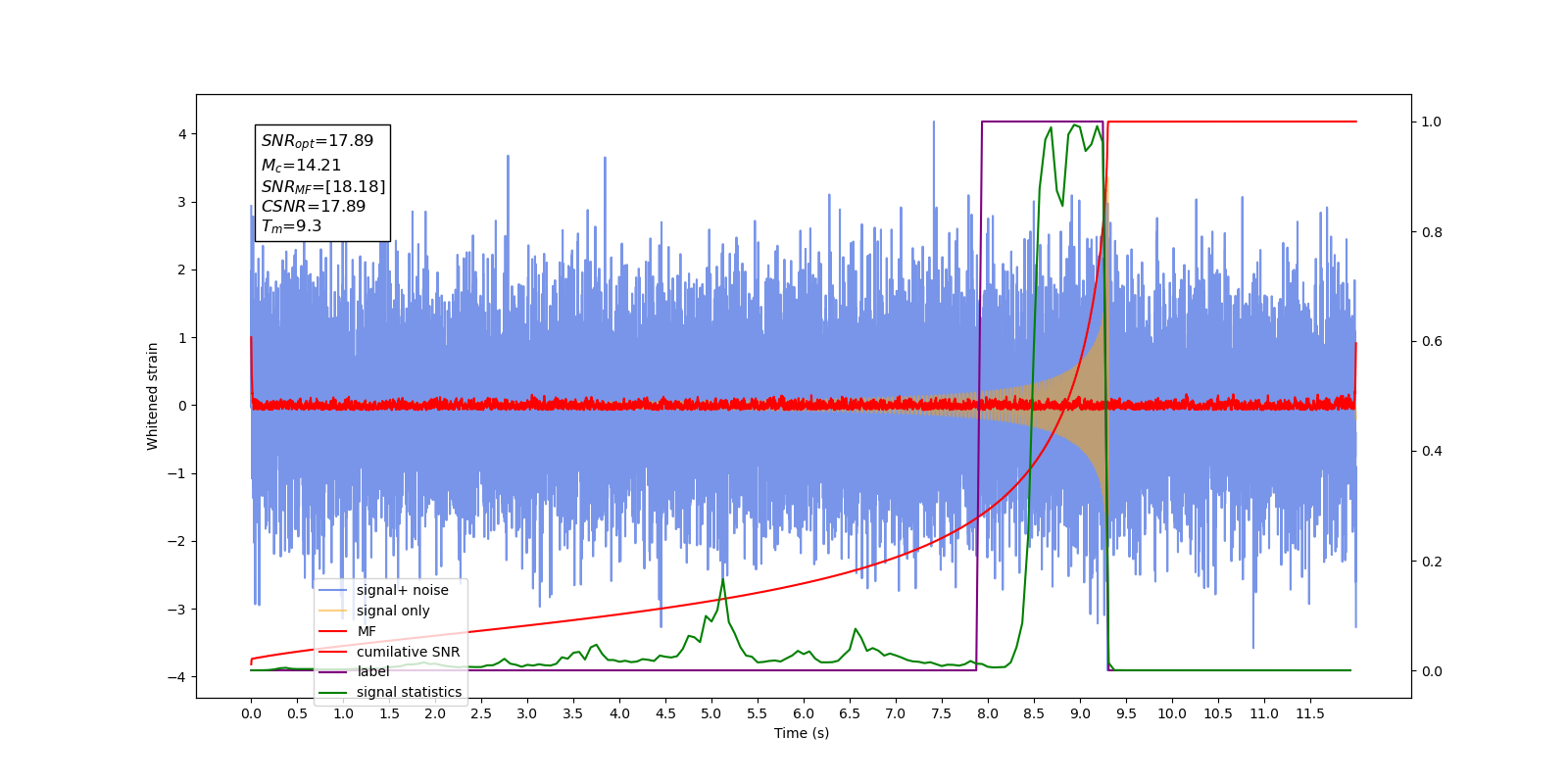The width and height of the screenshot is (1568, 784).
Task: Click the x-axis tick label 10.5
Action: click(1218, 713)
